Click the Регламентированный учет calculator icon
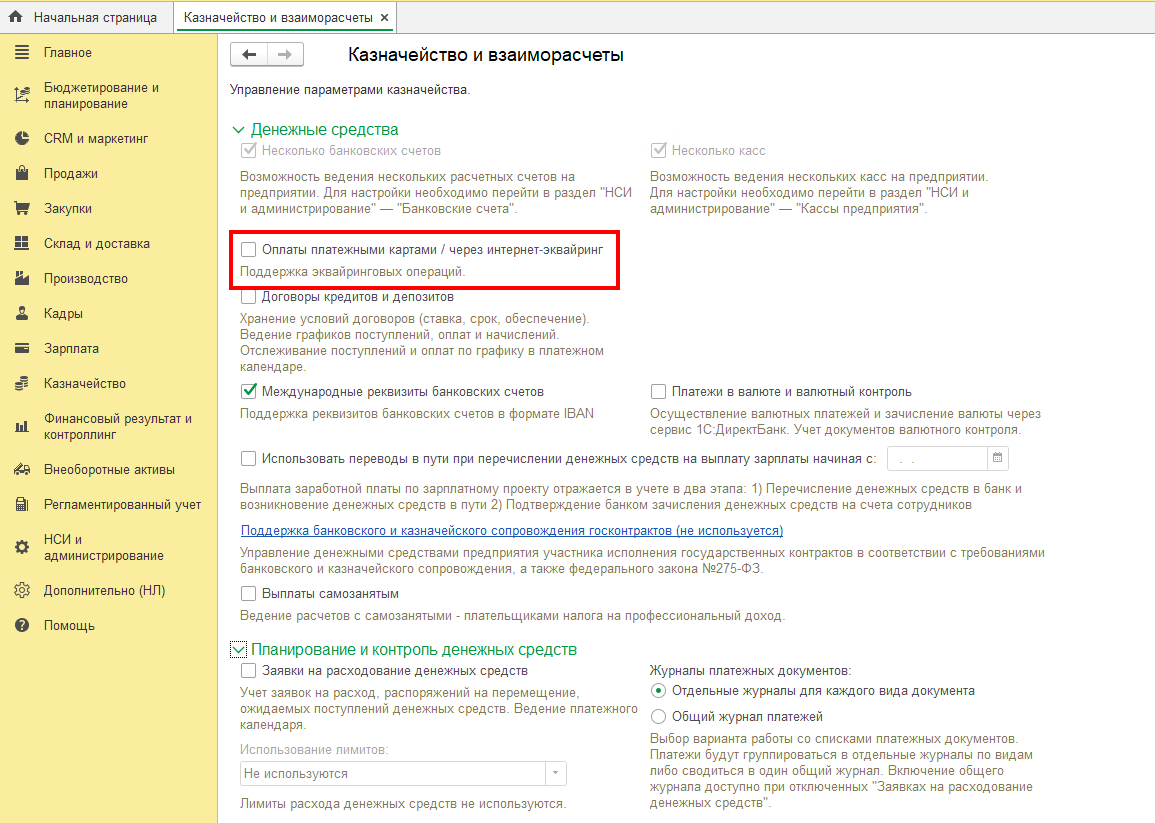 click(x=22, y=505)
